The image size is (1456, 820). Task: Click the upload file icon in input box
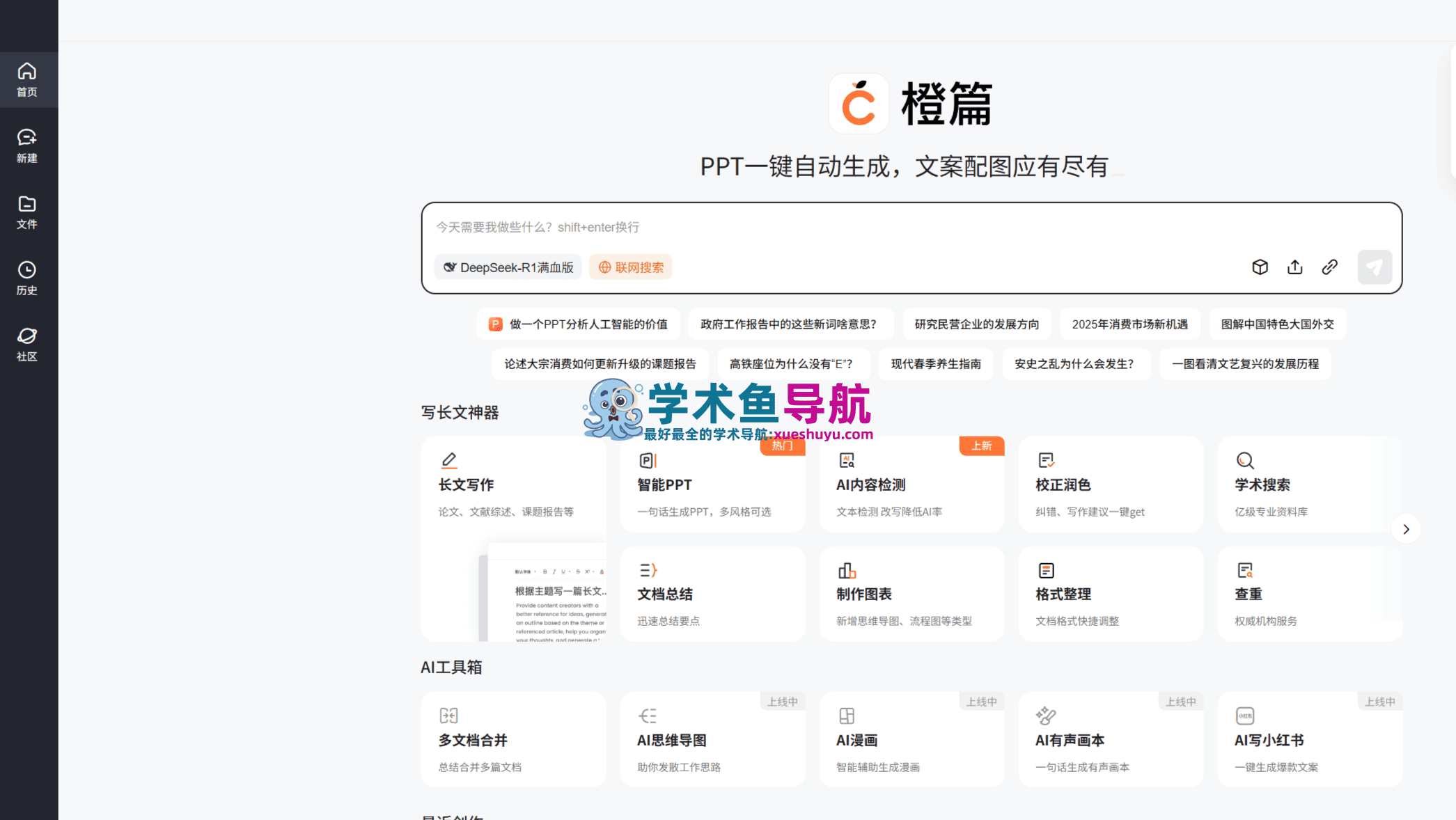[1295, 267]
